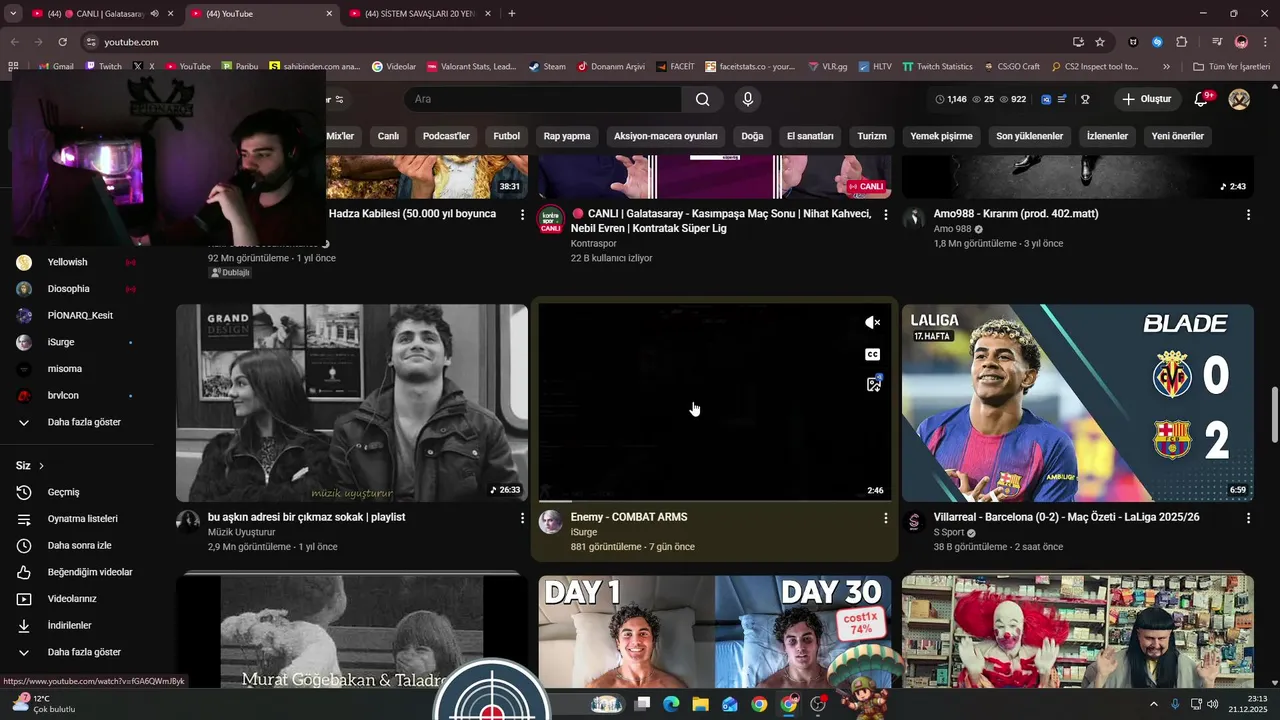Open Tüm Yer İşaretleri bookmarks folder
1280x720 pixels.
1232,67
